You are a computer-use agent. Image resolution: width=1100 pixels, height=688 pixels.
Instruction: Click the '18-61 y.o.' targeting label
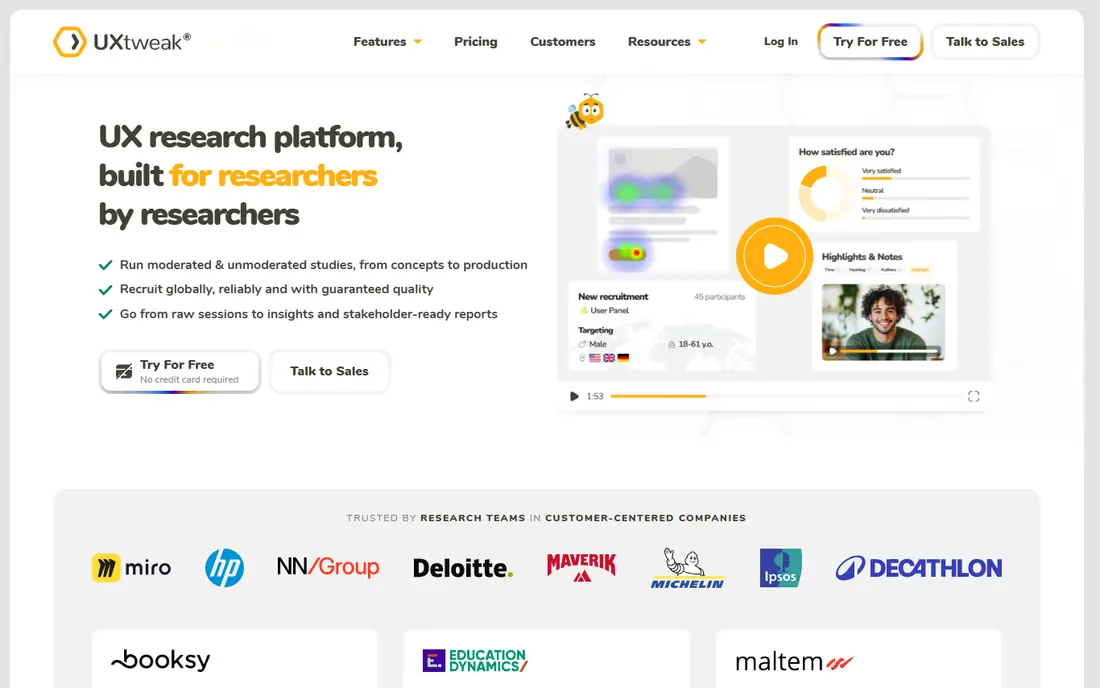[696, 344]
